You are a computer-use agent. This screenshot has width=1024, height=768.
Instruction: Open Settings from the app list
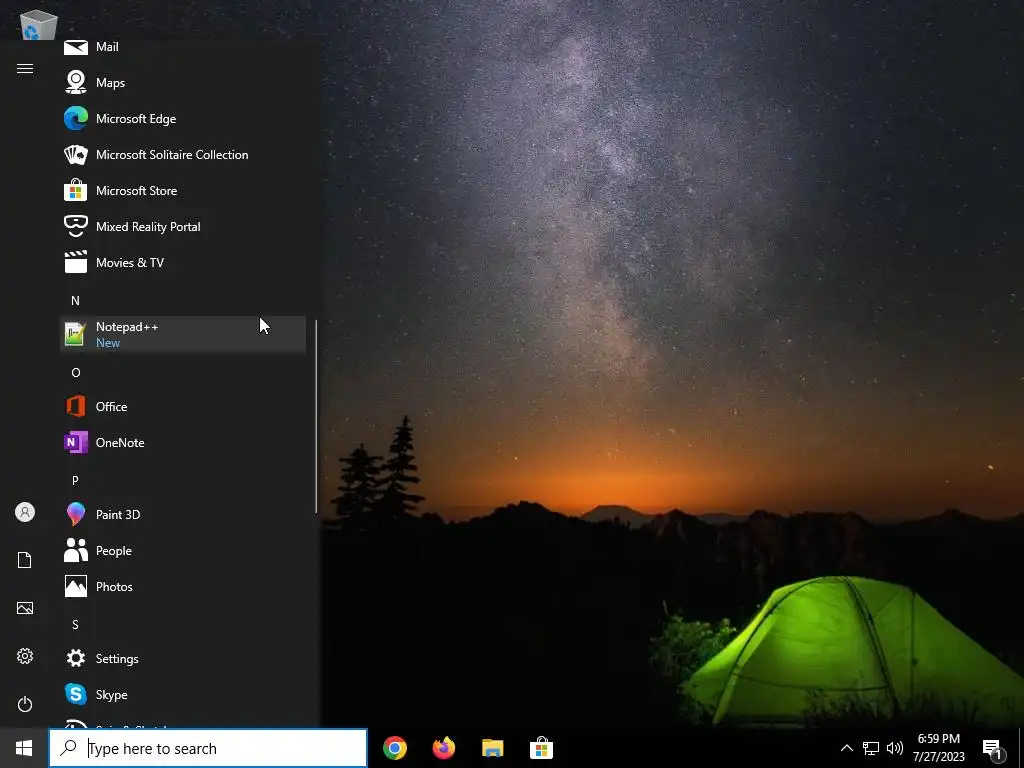[183, 658]
